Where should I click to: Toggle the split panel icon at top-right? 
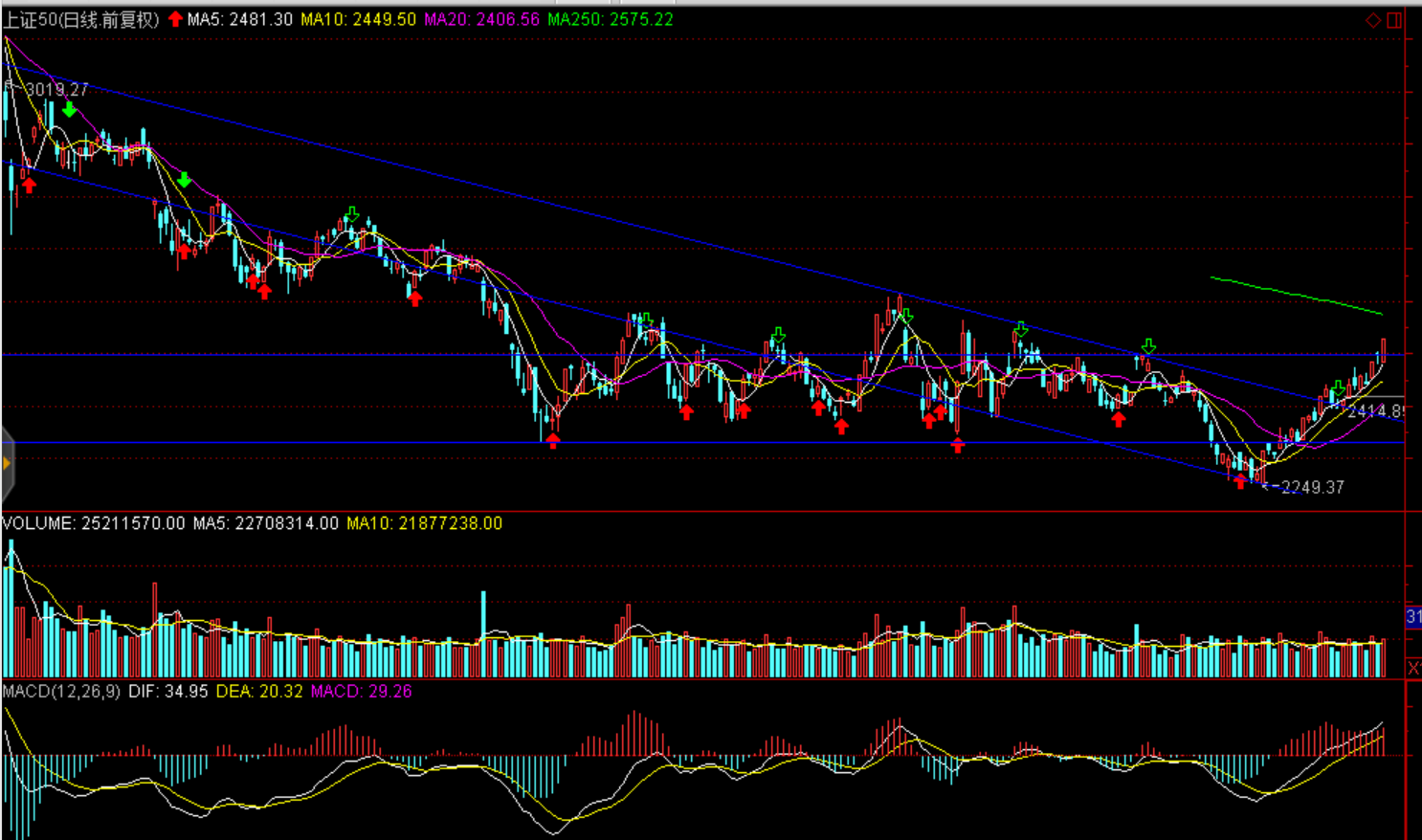1394,20
